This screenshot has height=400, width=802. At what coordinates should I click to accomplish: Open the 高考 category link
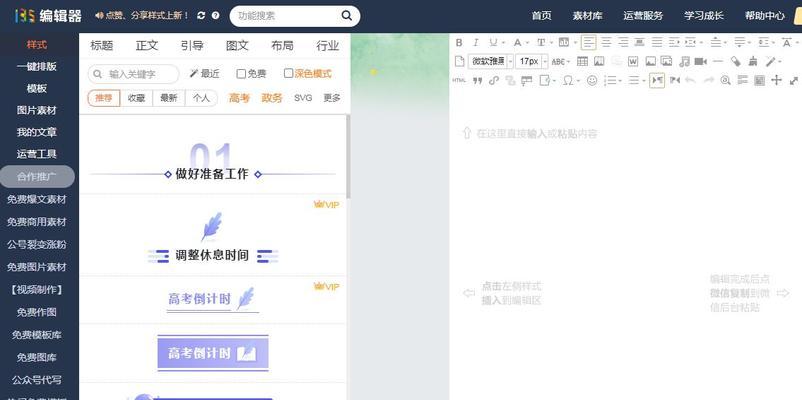(239, 98)
